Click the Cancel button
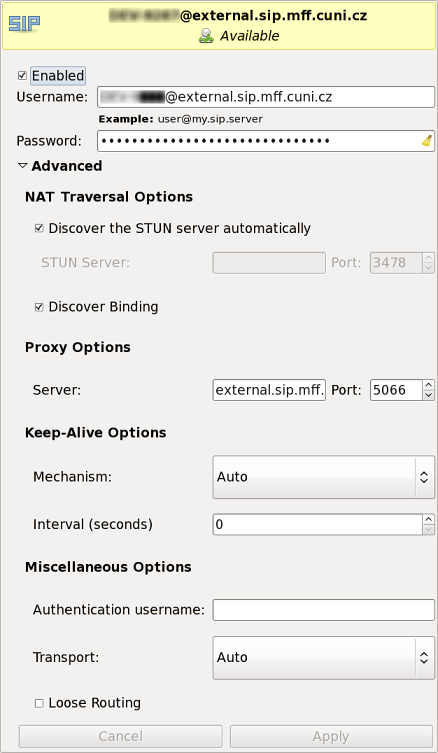Screen dimensions: 438x753 [121, 736]
